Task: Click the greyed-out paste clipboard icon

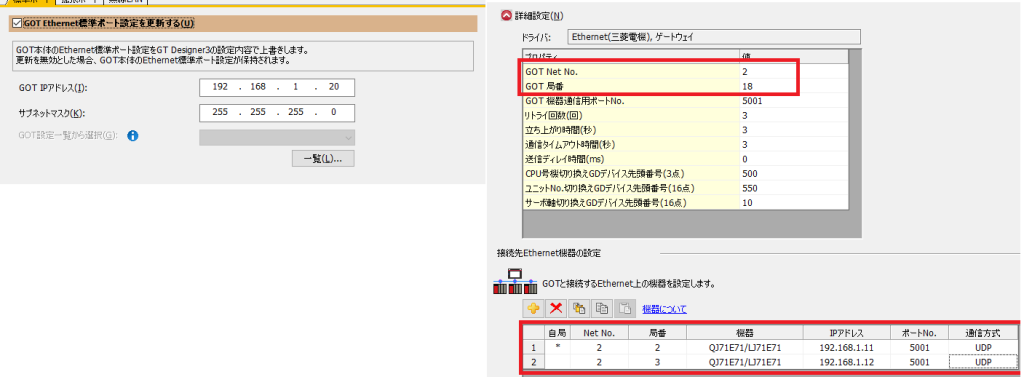Action: click(626, 309)
